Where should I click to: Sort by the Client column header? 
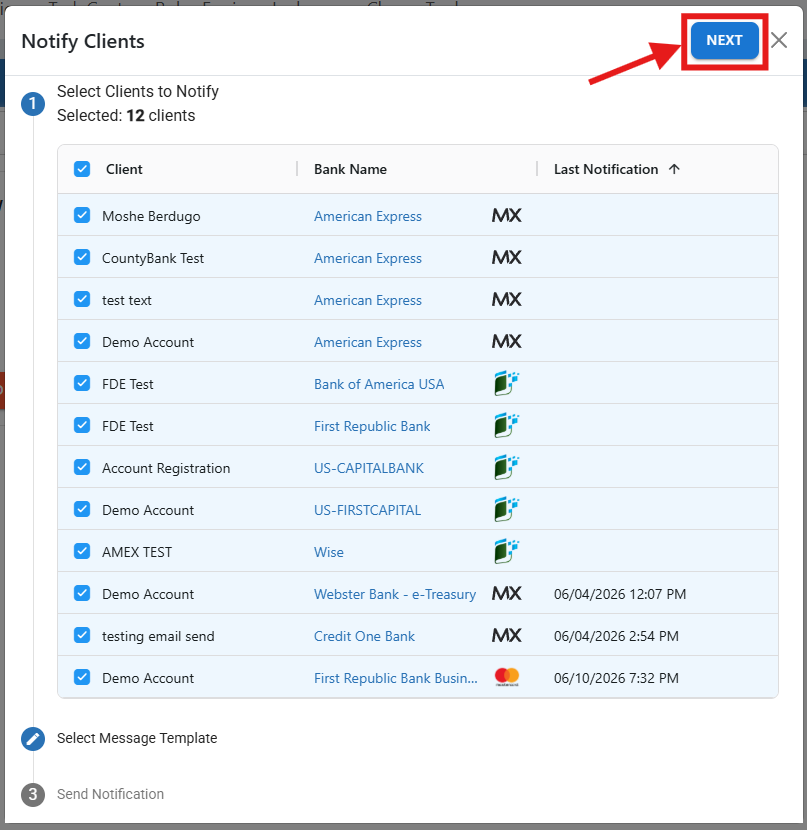coord(124,169)
